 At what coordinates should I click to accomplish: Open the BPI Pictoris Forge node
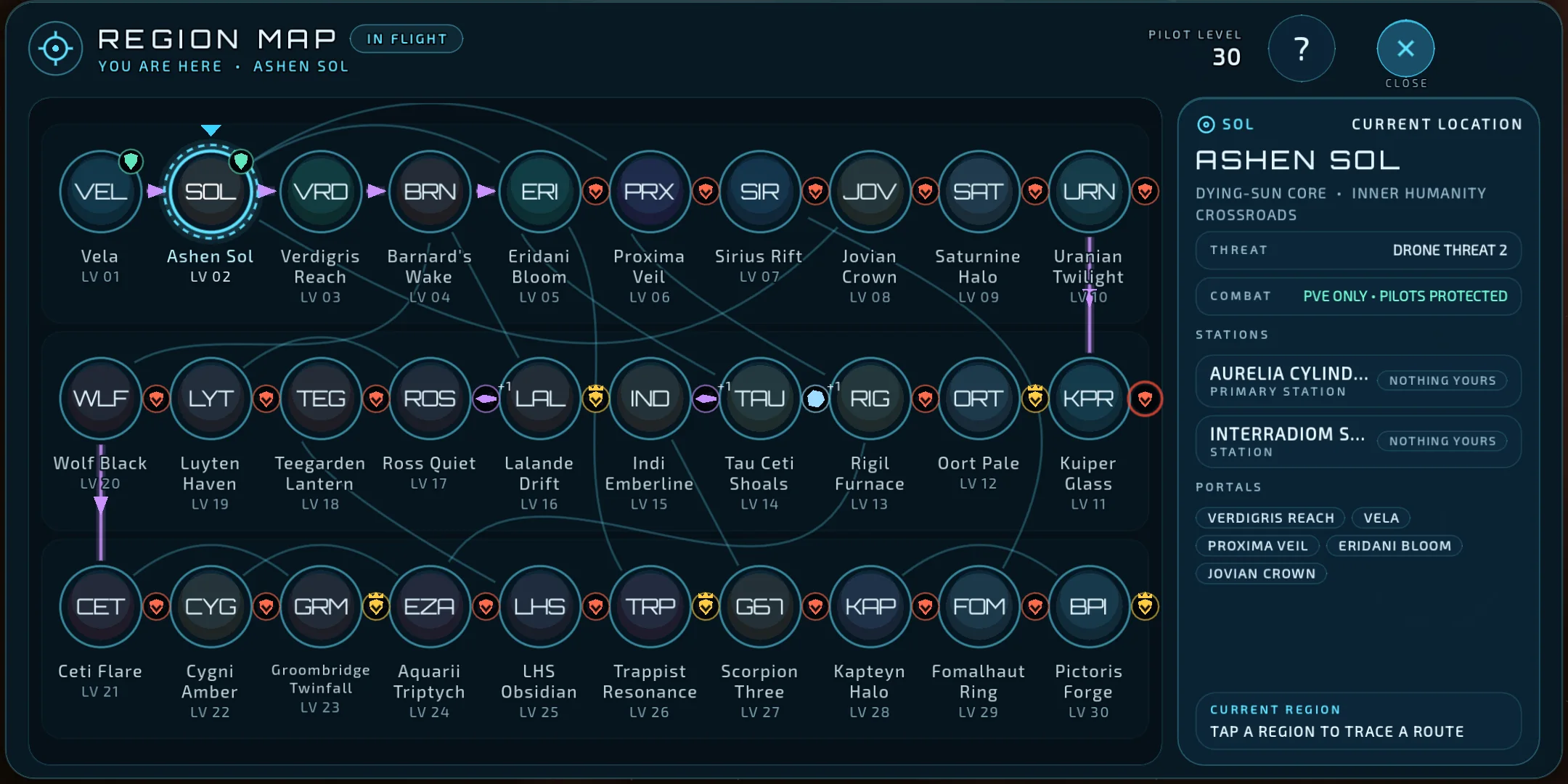pyautogui.click(x=1089, y=606)
